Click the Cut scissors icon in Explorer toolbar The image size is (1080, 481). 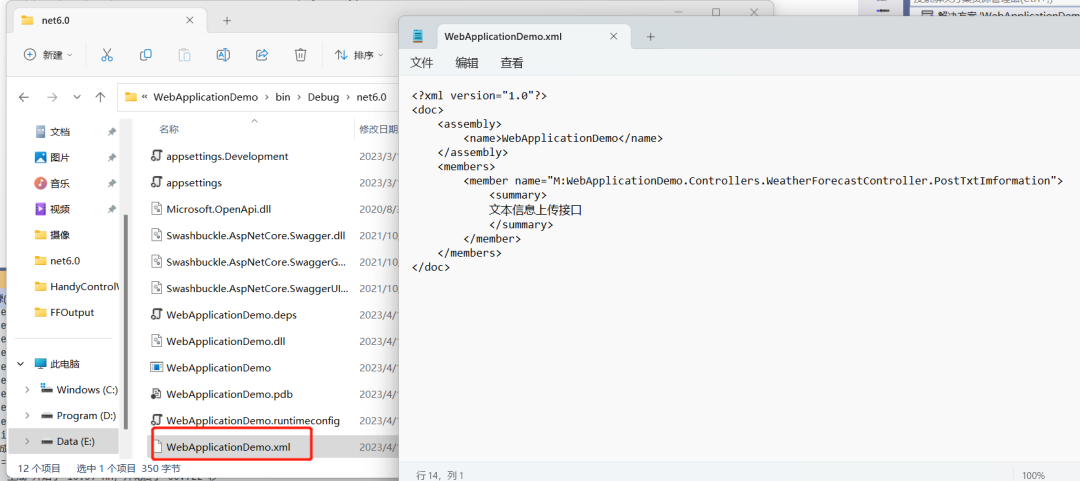coord(107,55)
